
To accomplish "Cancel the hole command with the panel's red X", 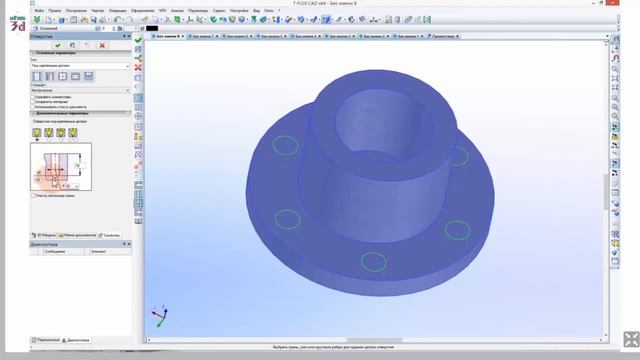I will coord(102,45).
